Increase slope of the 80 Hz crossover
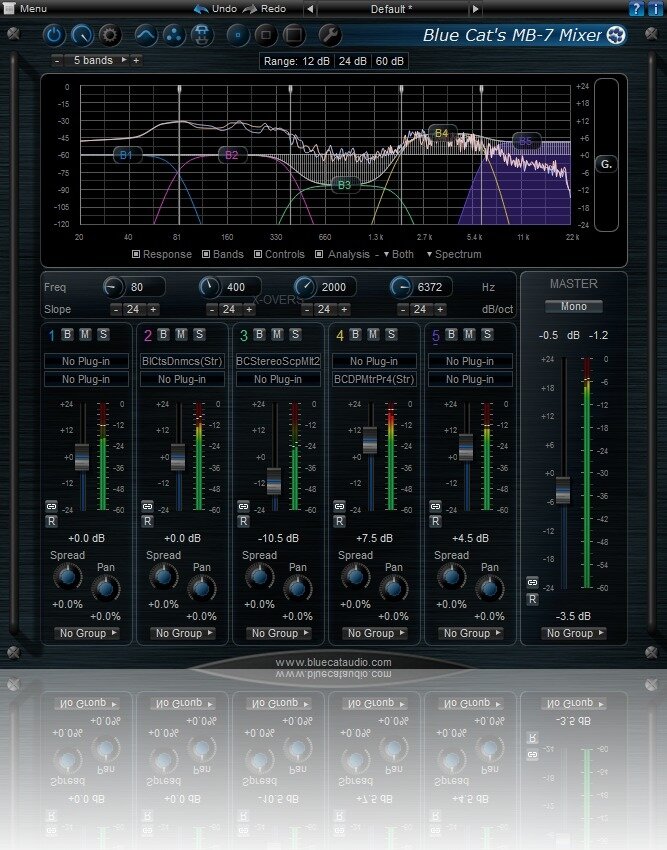 tap(153, 309)
